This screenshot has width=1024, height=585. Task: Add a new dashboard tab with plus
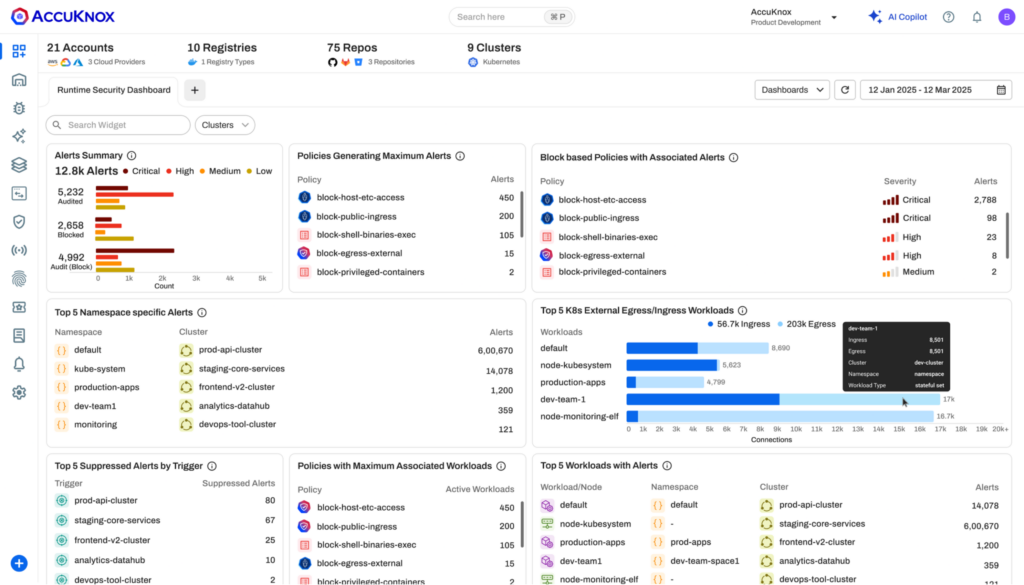194,90
